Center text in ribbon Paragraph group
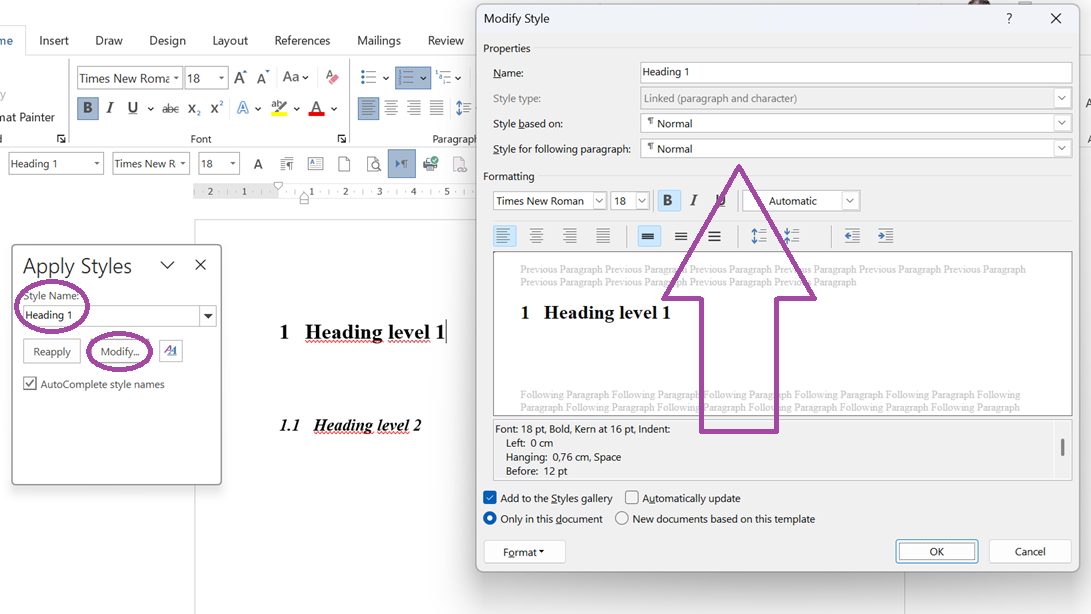The image size is (1091, 614). [x=391, y=108]
